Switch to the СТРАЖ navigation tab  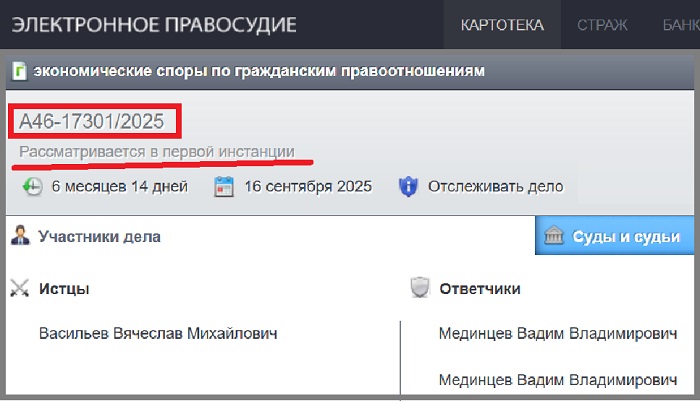pos(603,24)
